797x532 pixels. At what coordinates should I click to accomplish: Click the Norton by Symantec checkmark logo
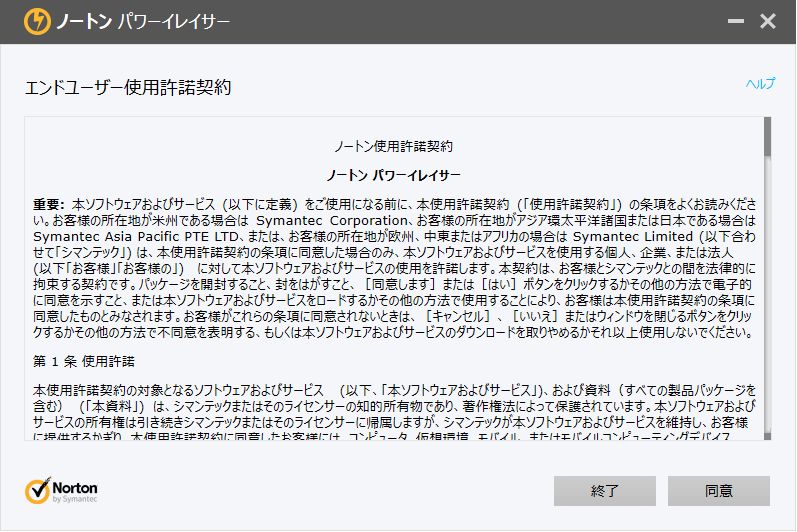point(61,491)
